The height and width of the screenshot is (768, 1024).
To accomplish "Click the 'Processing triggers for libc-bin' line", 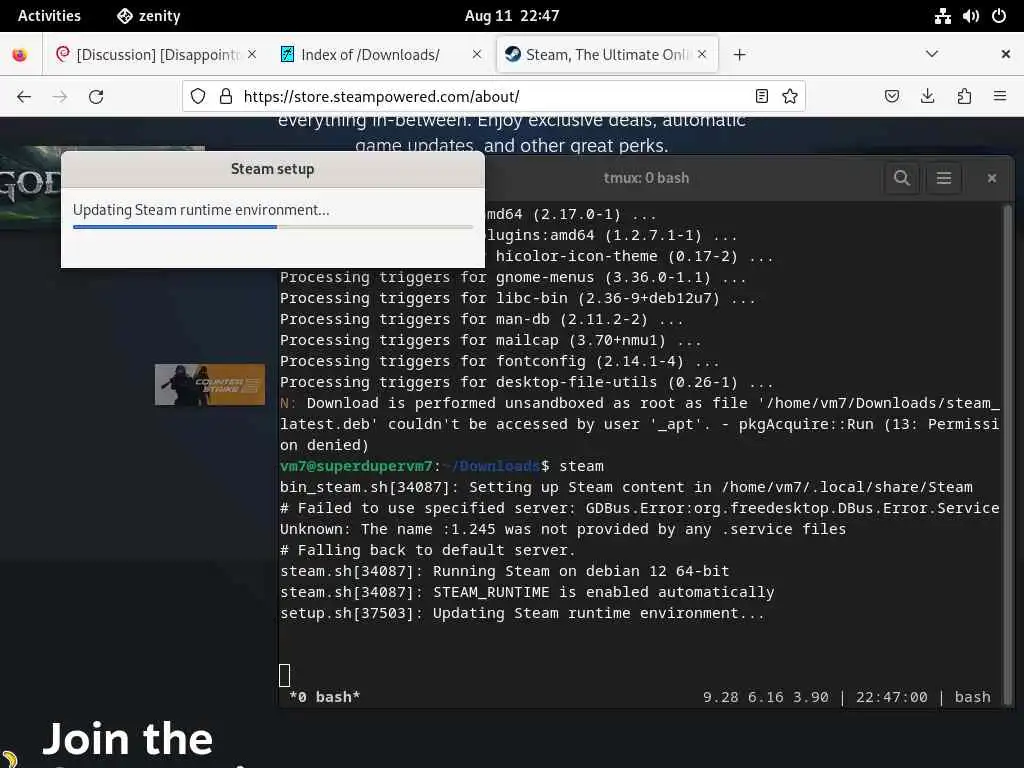I will (518, 298).
